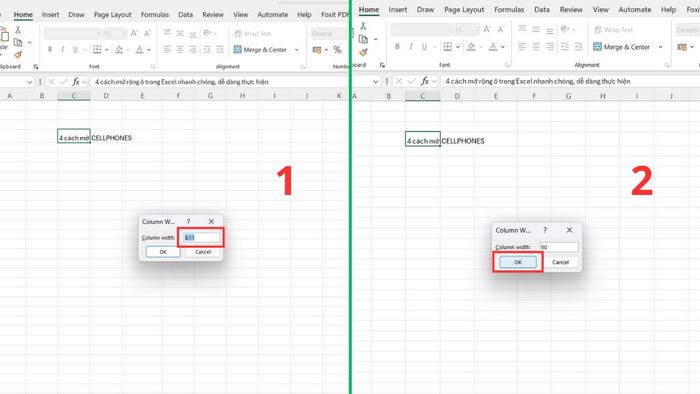Open Font Color dropdown arrow, left window
Image resolution: width=700 pixels, height=394 pixels.
tap(149, 50)
